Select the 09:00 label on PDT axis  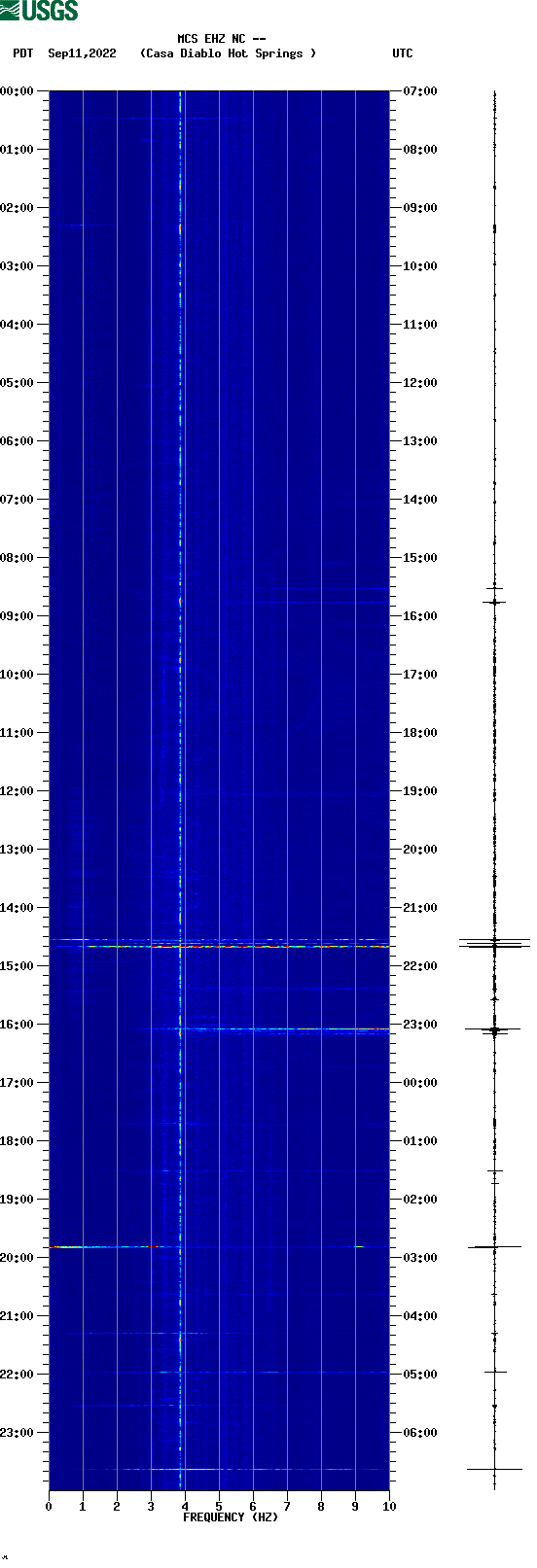(18, 616)
